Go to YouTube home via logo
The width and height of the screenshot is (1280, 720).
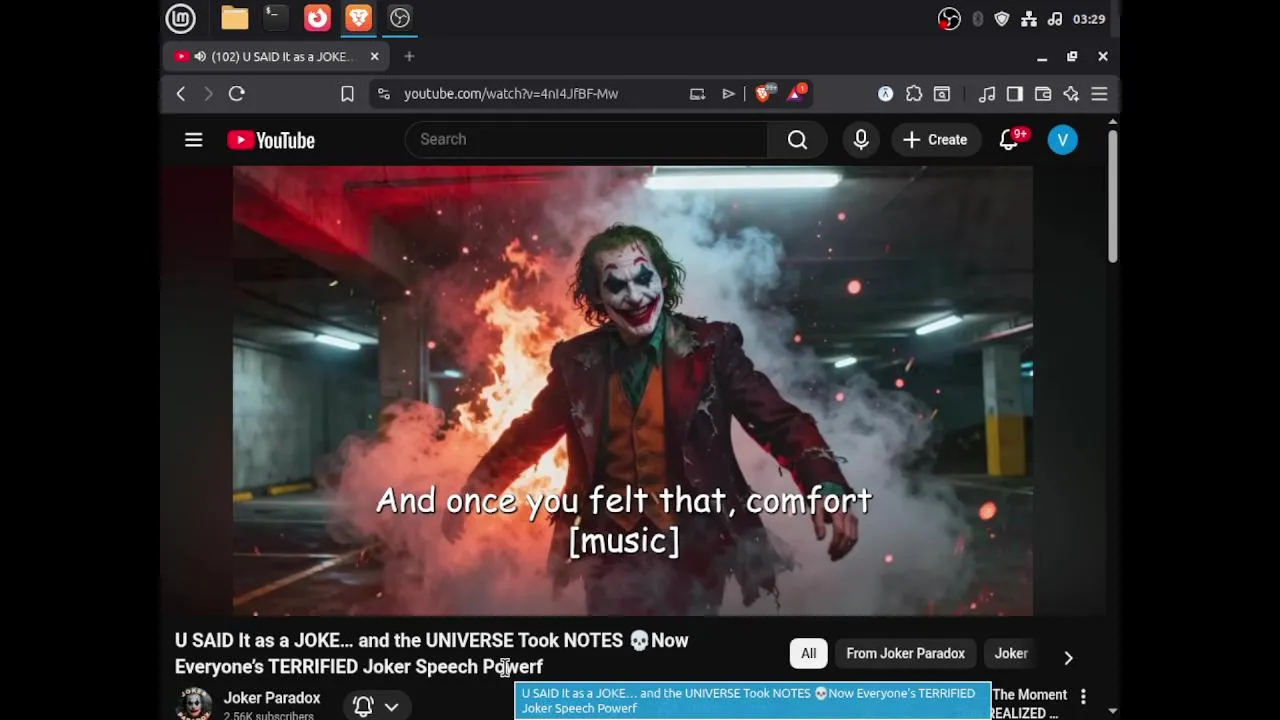pyautogui.click(x=271, y=140)
